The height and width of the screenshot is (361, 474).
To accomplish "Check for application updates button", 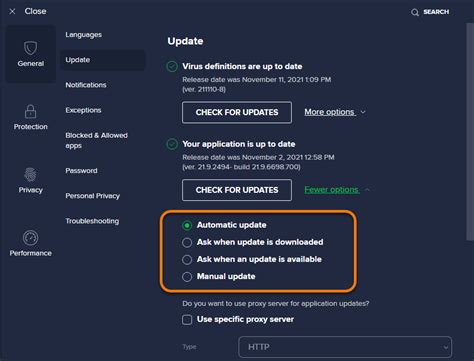I will pos(237,190).
